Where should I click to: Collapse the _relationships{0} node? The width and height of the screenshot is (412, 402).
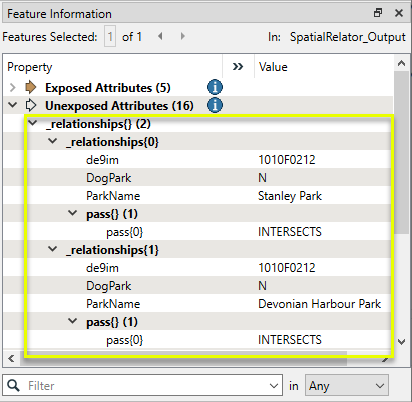(x=53, y=141)
